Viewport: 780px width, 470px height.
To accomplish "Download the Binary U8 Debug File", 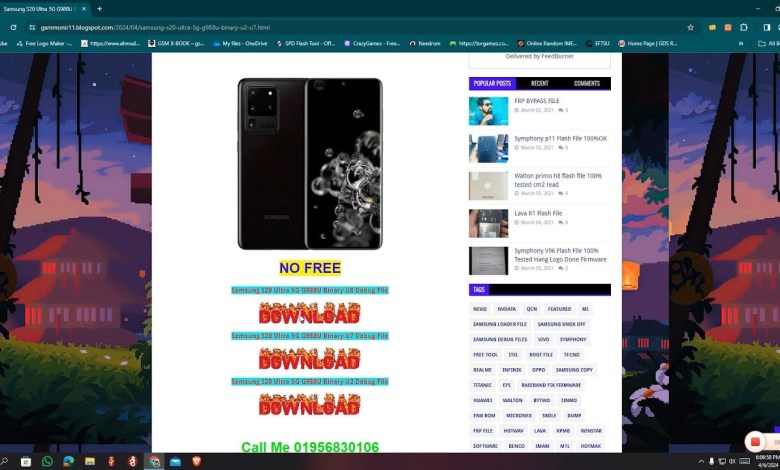I will click(x=309, y=313).
